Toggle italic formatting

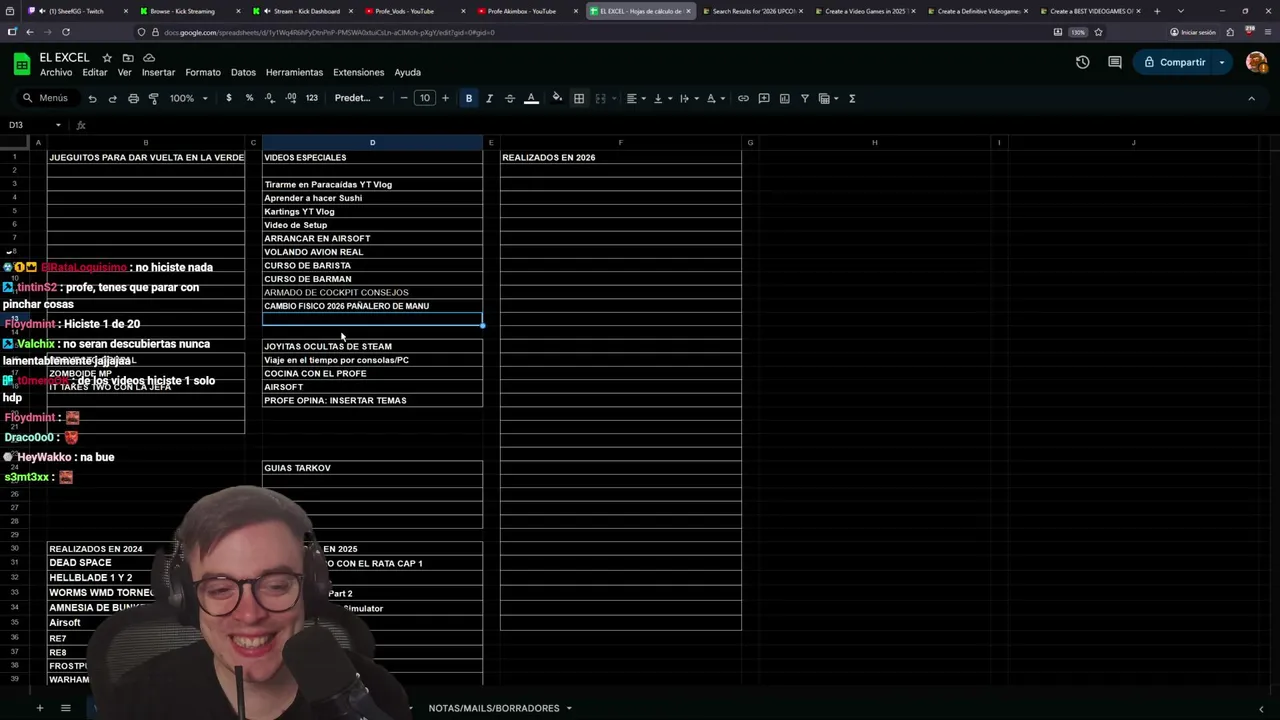pos(489,98)
